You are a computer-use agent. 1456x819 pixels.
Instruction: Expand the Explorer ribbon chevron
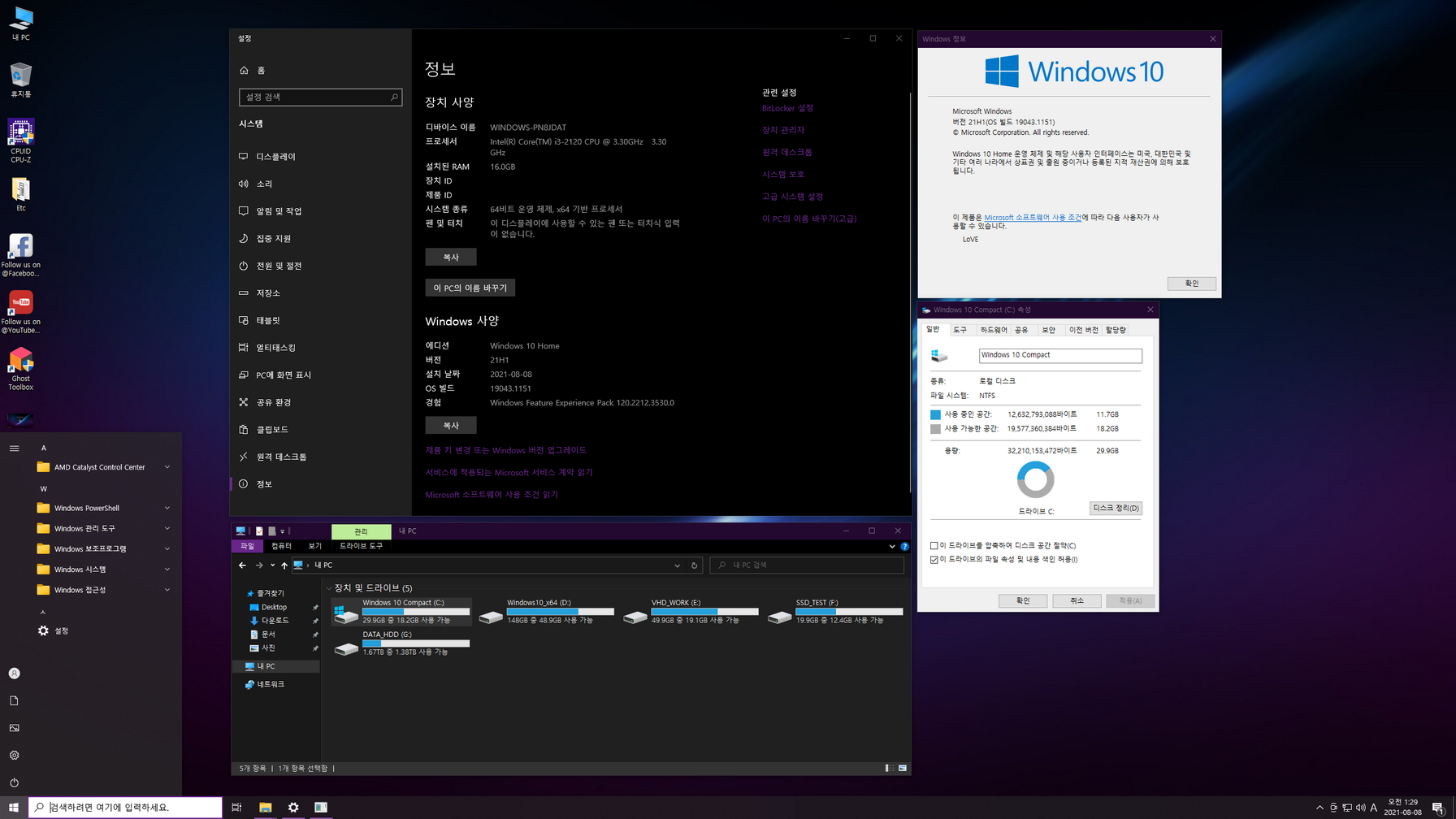[892, 546]
